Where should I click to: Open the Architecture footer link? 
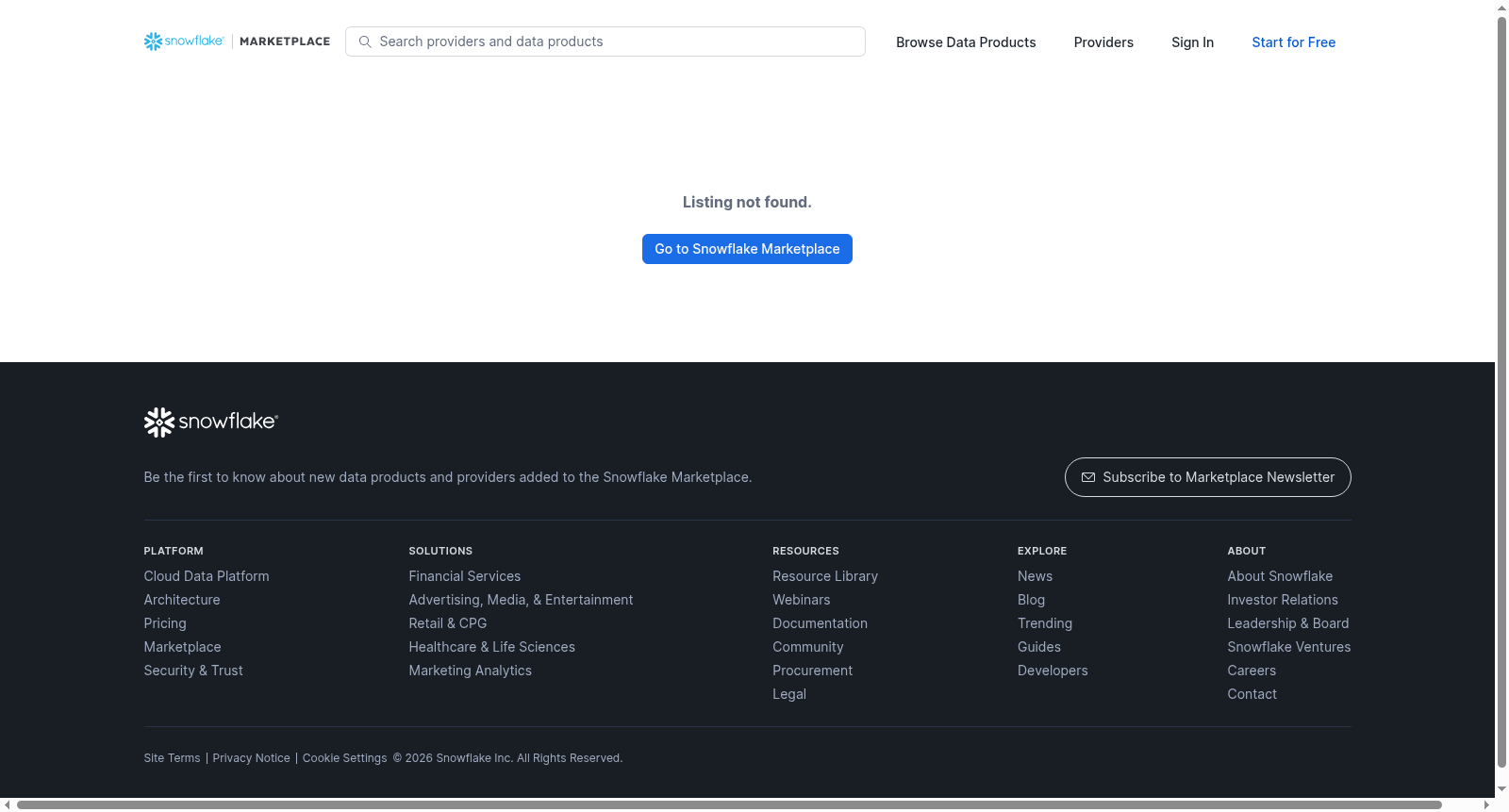point(182,600)
